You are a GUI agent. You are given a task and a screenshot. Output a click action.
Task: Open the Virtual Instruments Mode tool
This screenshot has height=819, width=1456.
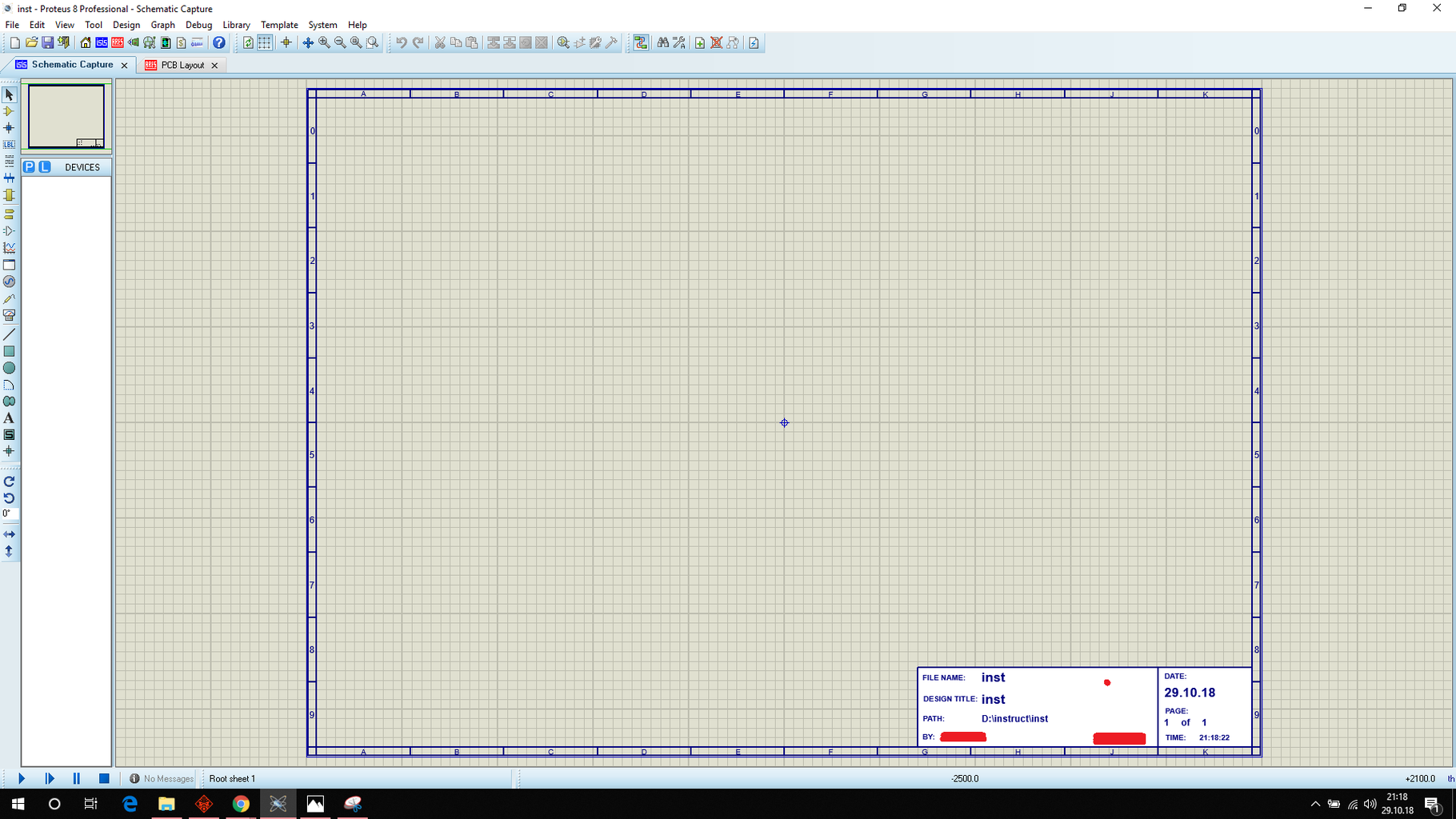[9, 315]
